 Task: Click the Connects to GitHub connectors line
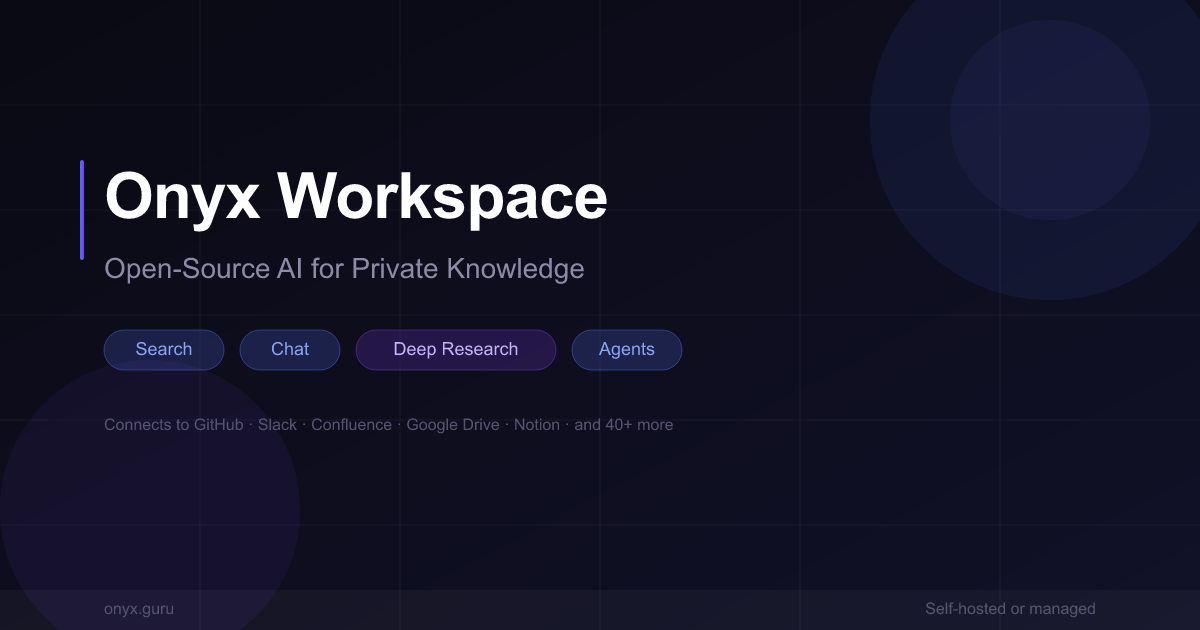[x=389, y=425]
